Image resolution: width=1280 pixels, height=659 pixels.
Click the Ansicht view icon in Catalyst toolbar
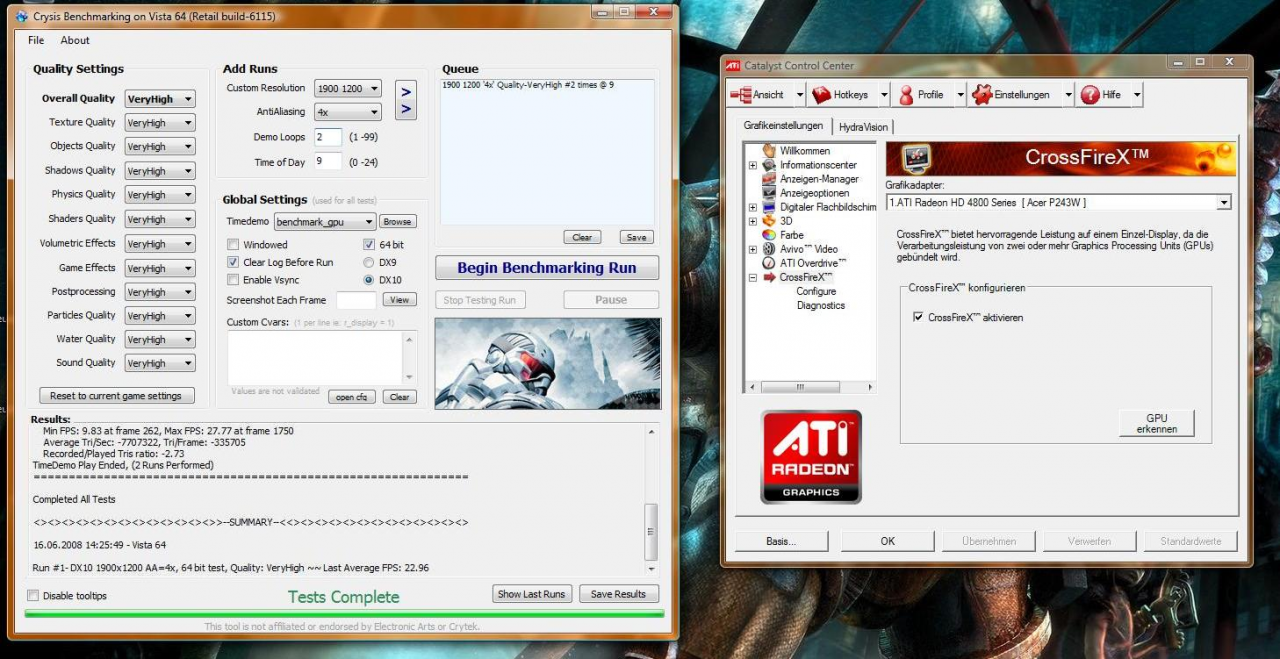[x=741, y=95]
